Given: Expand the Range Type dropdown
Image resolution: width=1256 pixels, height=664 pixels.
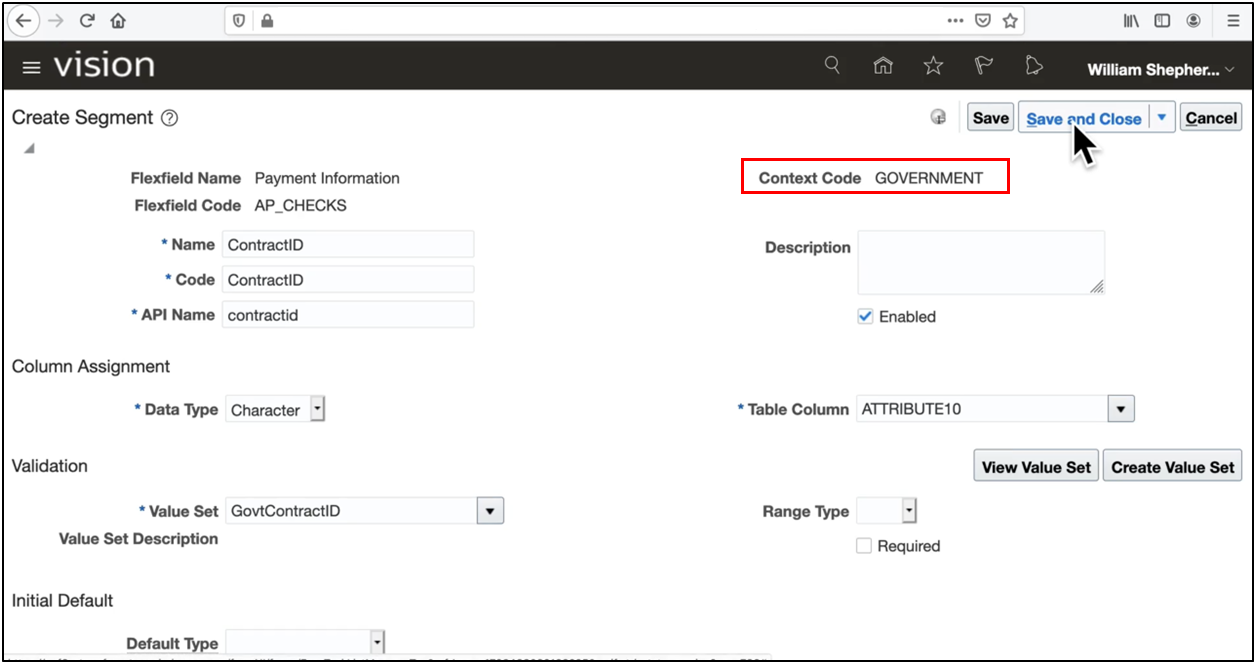Looking at the screenshot, I should 908,511.
